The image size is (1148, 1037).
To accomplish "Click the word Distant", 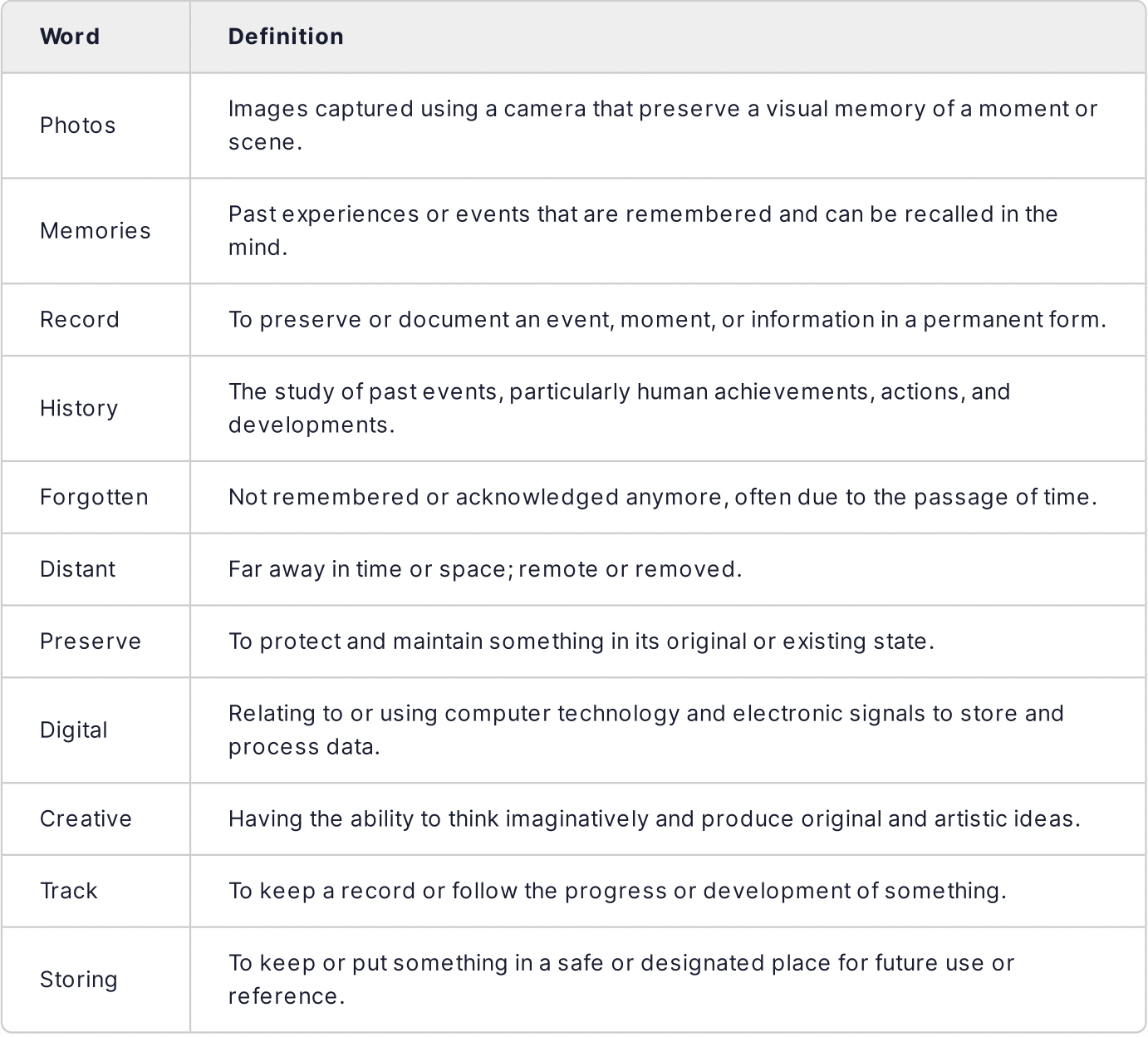I will [x=78, y=569].
